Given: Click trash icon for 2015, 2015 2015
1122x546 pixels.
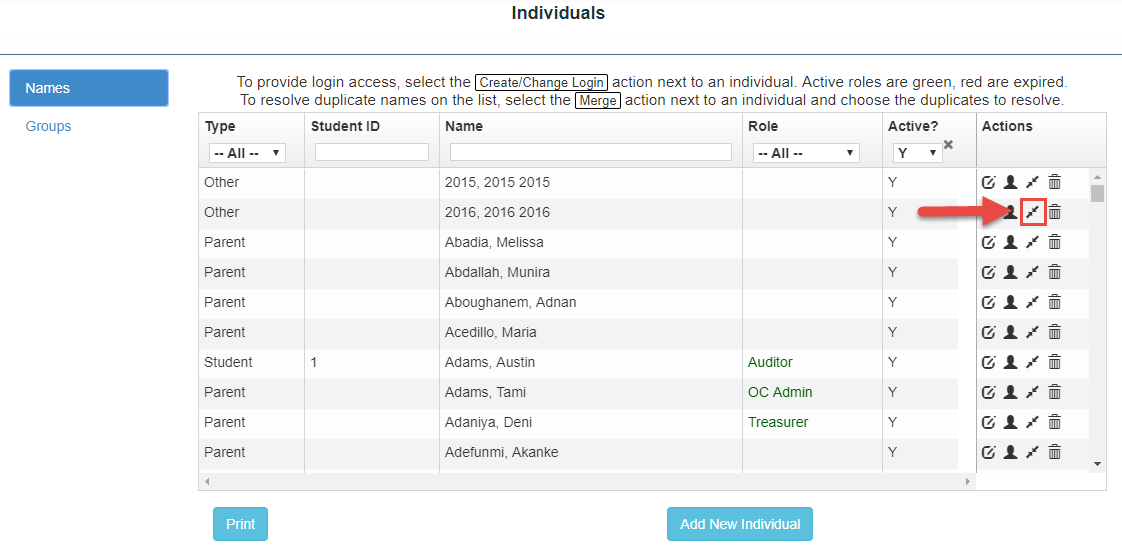Looking at the screenshot, I should click(1054, 182).
